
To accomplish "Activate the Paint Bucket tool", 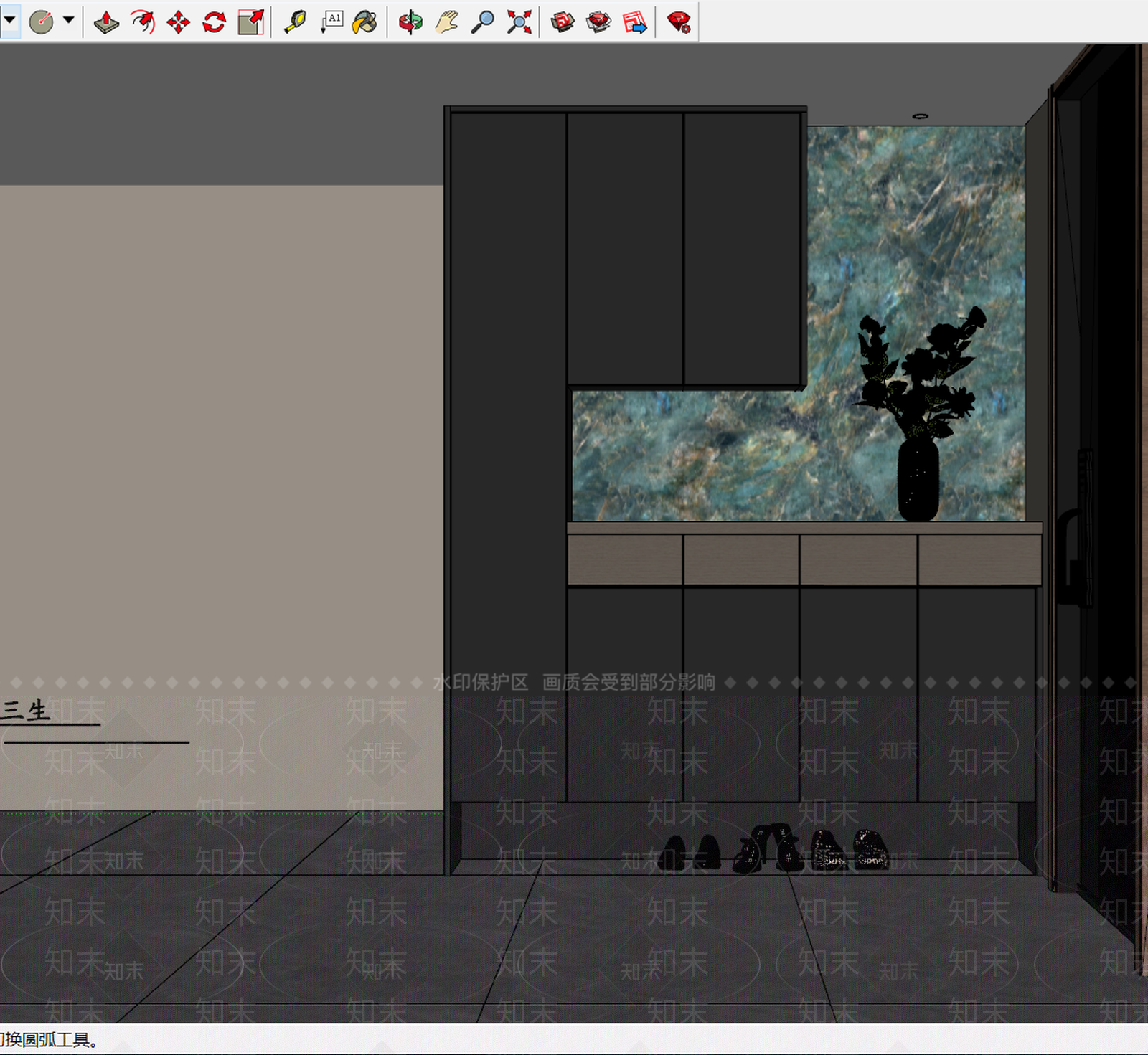I will [x=365, y=22].
